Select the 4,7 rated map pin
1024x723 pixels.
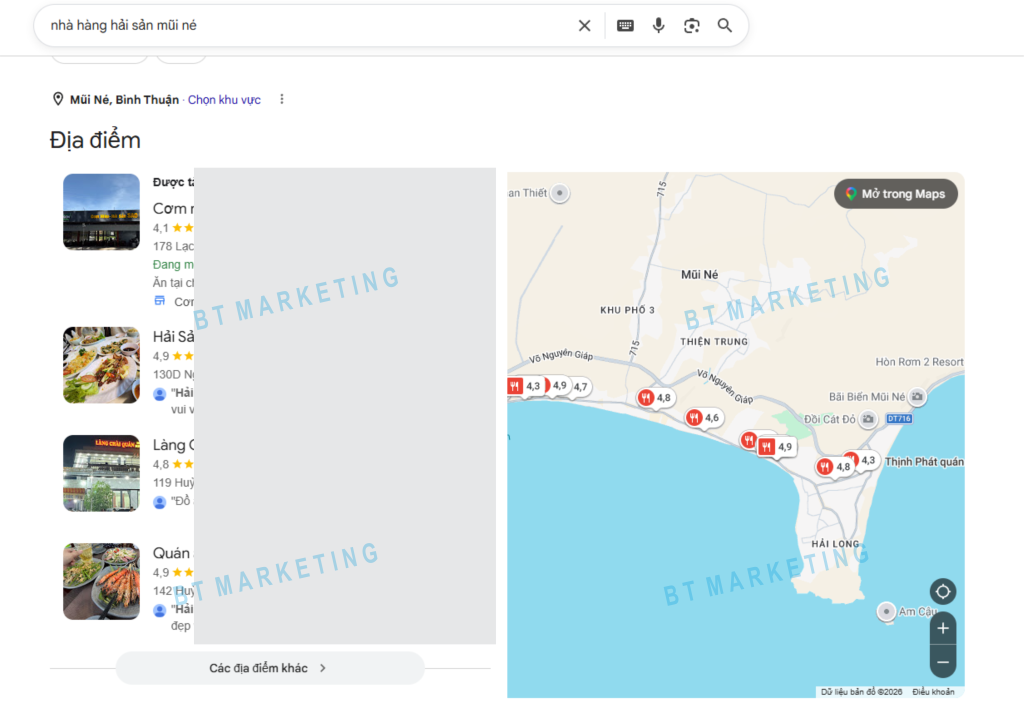580,387
